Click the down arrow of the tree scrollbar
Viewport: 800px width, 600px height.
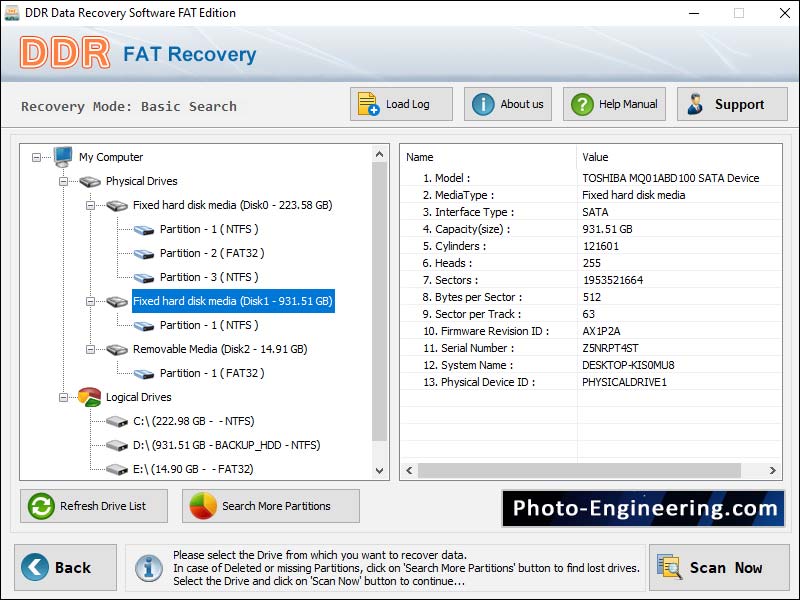tap(381, 468)
